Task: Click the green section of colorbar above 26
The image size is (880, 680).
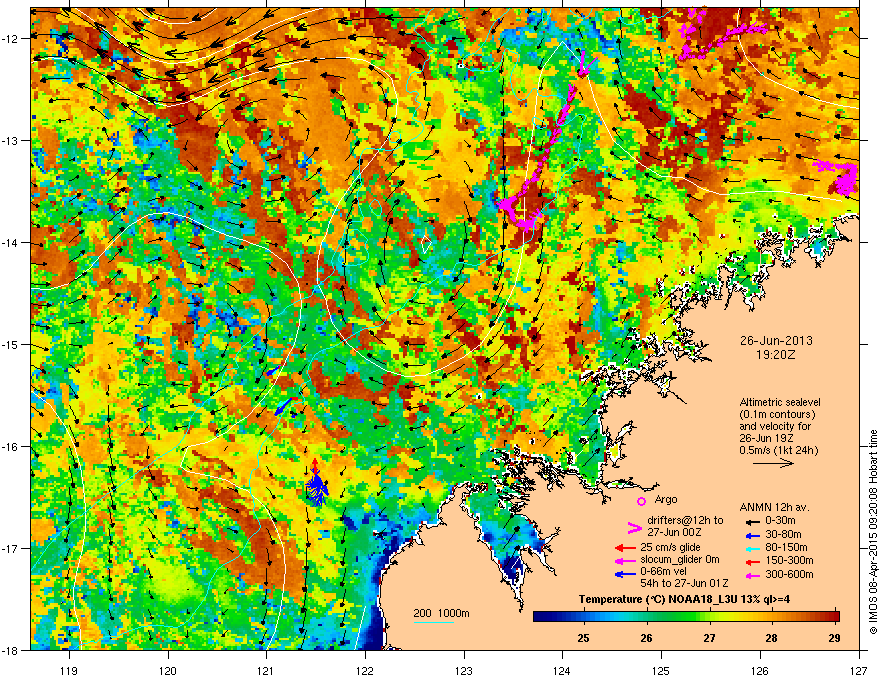Action: [x=647, y=617]
